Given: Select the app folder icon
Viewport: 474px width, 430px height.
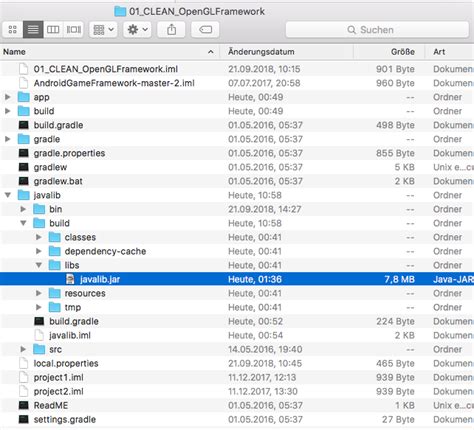Looking at the screenshot, I should [x=23, y=97].
